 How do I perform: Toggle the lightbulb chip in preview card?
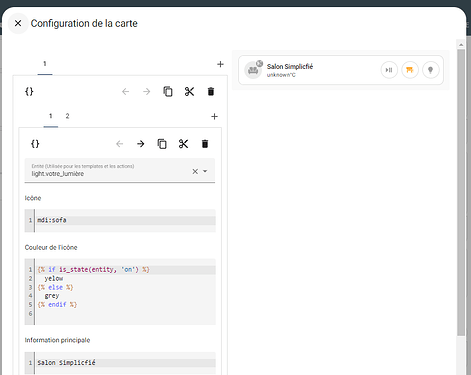coord(431,70)
